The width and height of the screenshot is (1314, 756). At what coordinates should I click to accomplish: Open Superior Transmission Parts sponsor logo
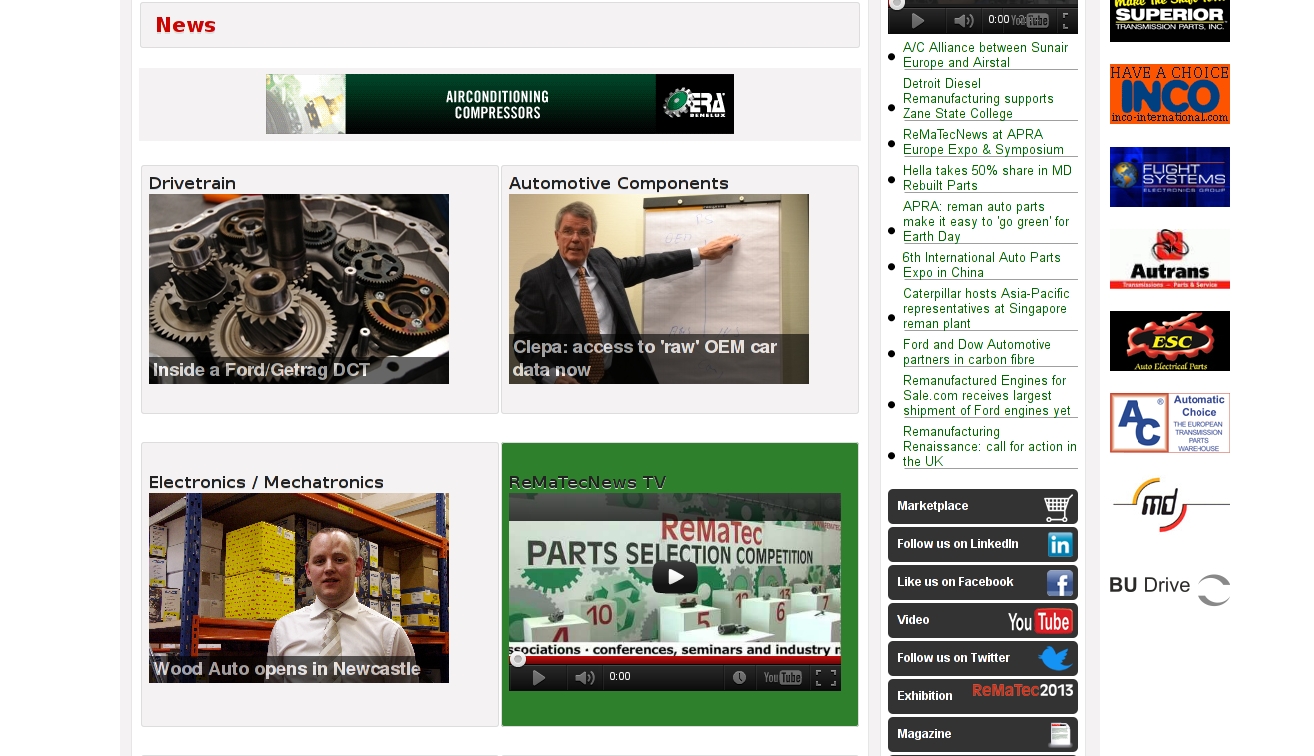click(1170, 20)
